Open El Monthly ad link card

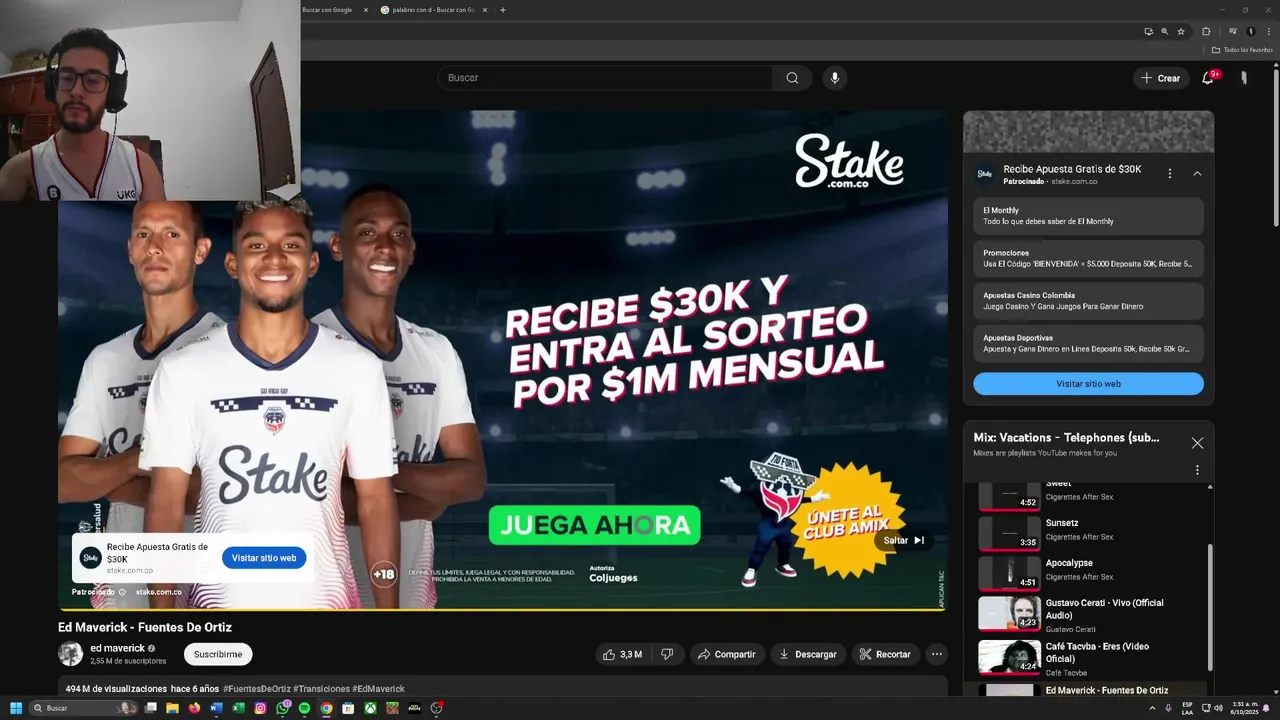[1088, 216]
